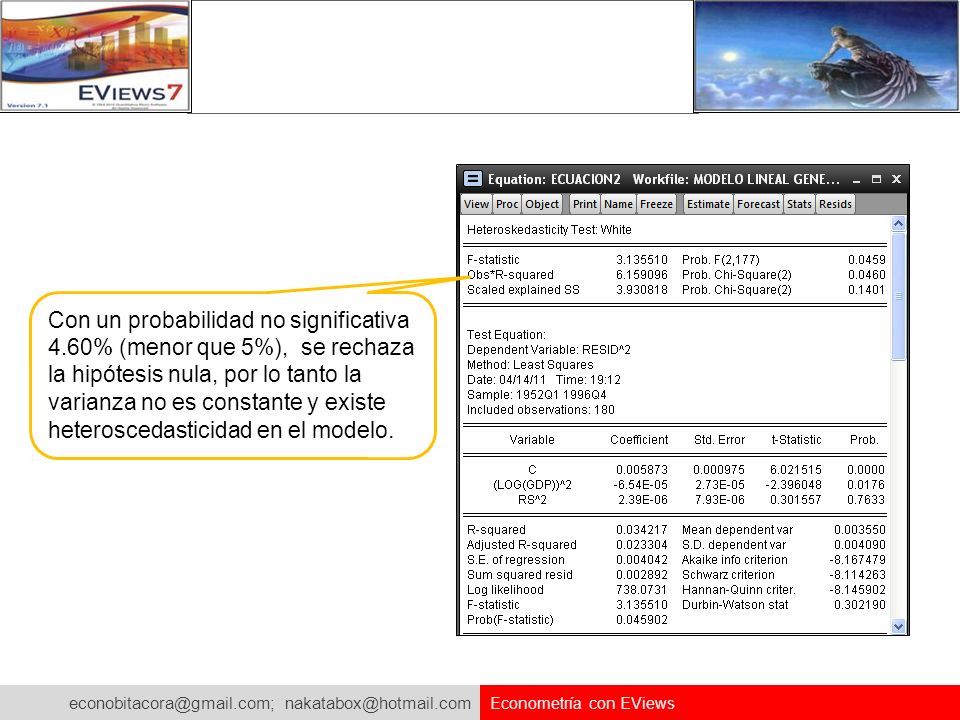Click the Stats button
Screen dimensions: 960x720
pyautogui.click(x=799, y=204)
